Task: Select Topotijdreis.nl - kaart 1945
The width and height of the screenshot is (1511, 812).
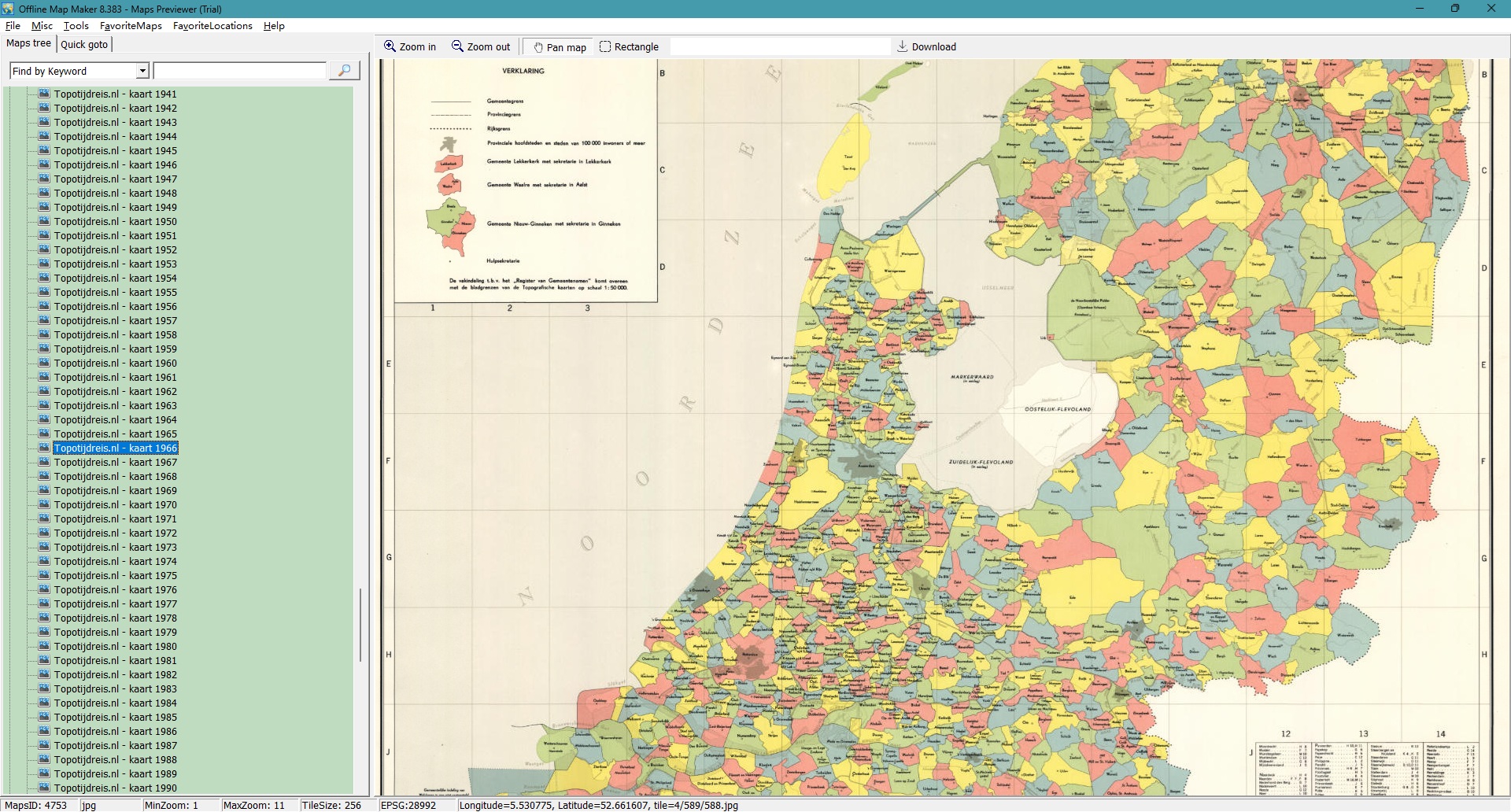Action: tap(115, 151)
